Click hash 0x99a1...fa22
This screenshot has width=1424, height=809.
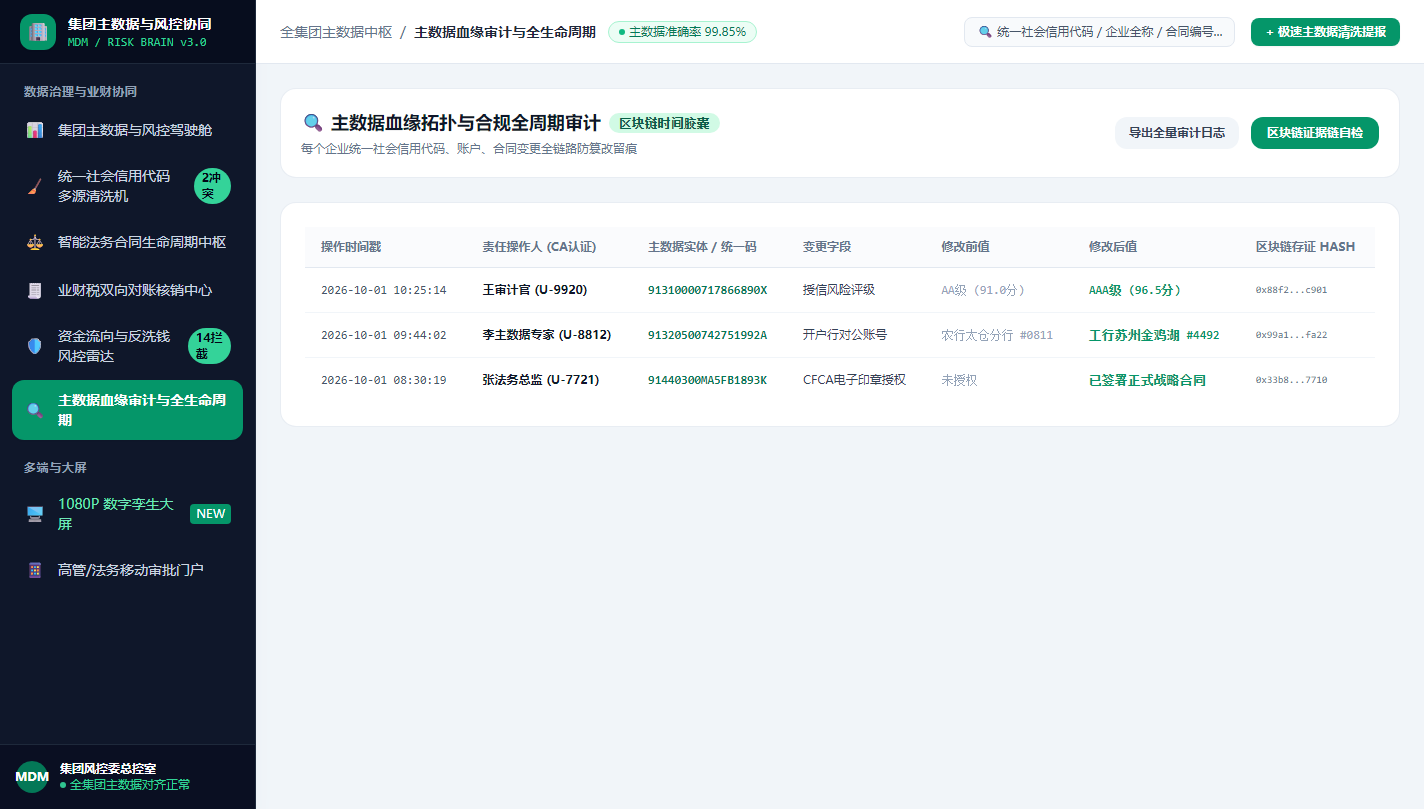[x=1292, y=335]
